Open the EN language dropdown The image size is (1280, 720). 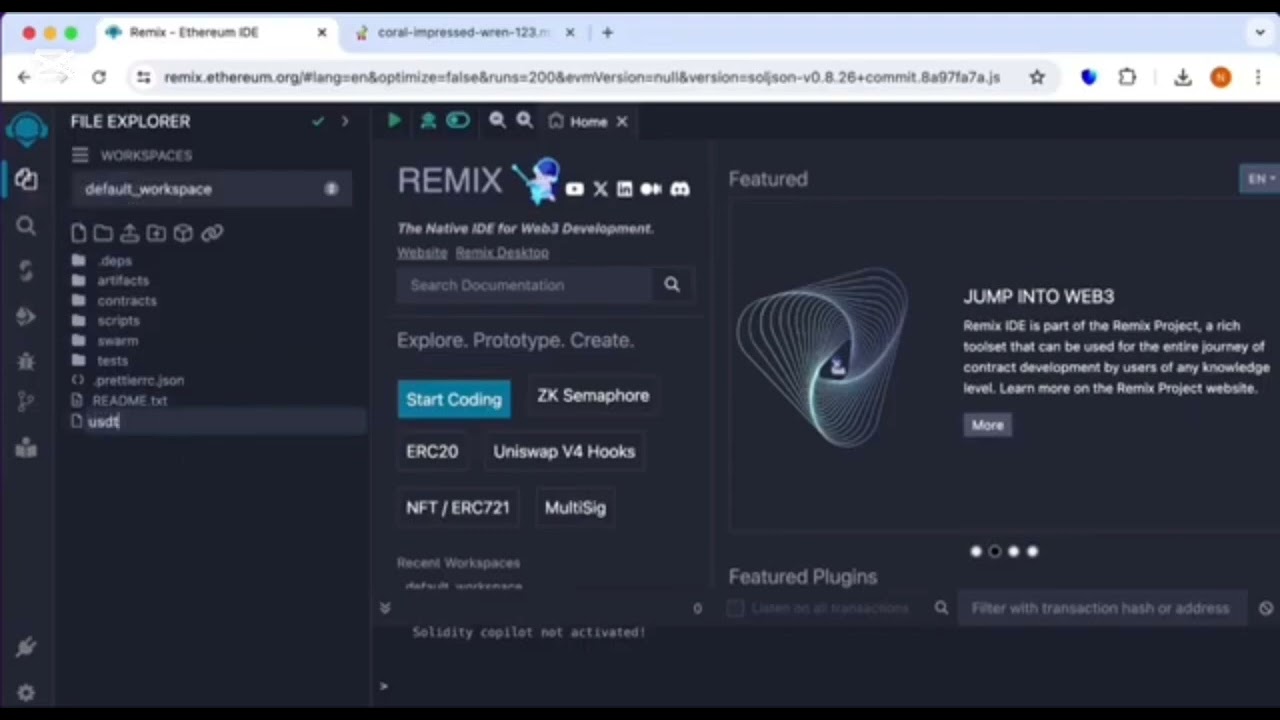click(1260, 179)
